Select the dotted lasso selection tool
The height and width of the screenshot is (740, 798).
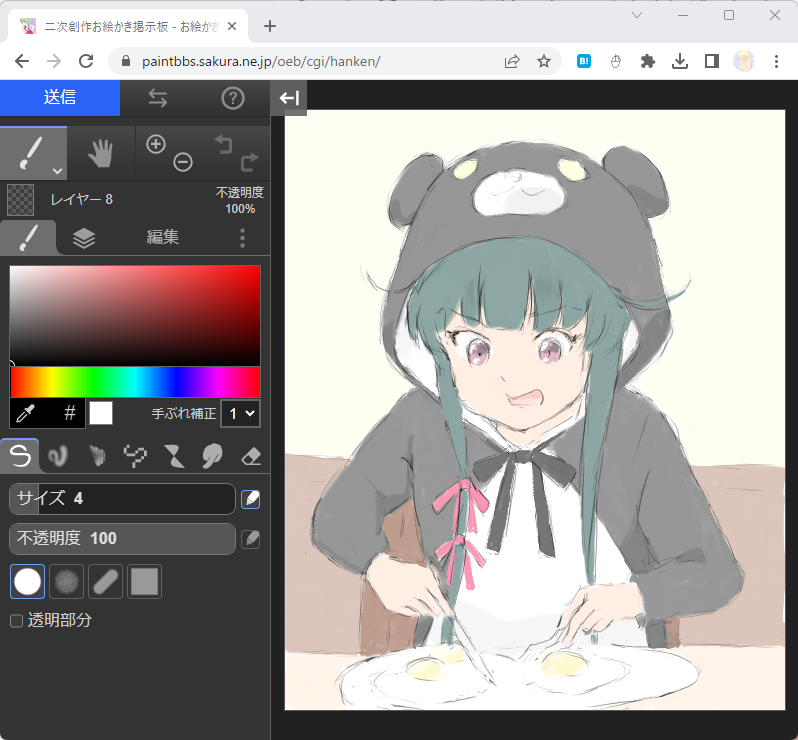135,456
